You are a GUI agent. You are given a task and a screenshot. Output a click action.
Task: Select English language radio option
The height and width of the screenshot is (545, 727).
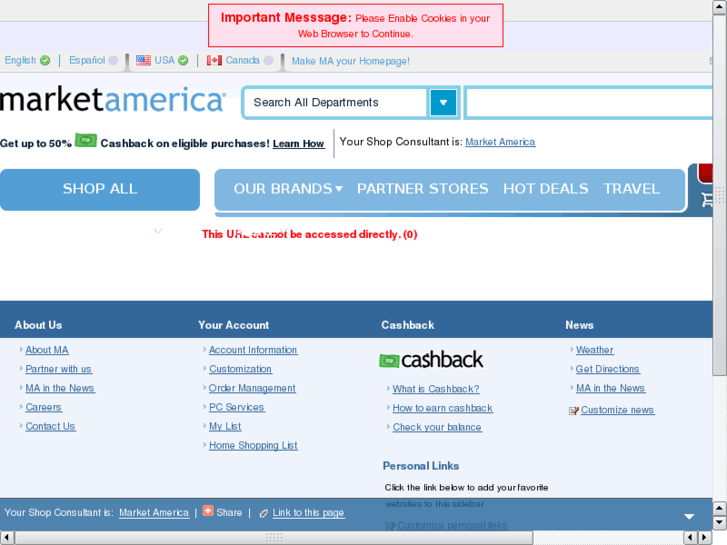pos(45,61)
